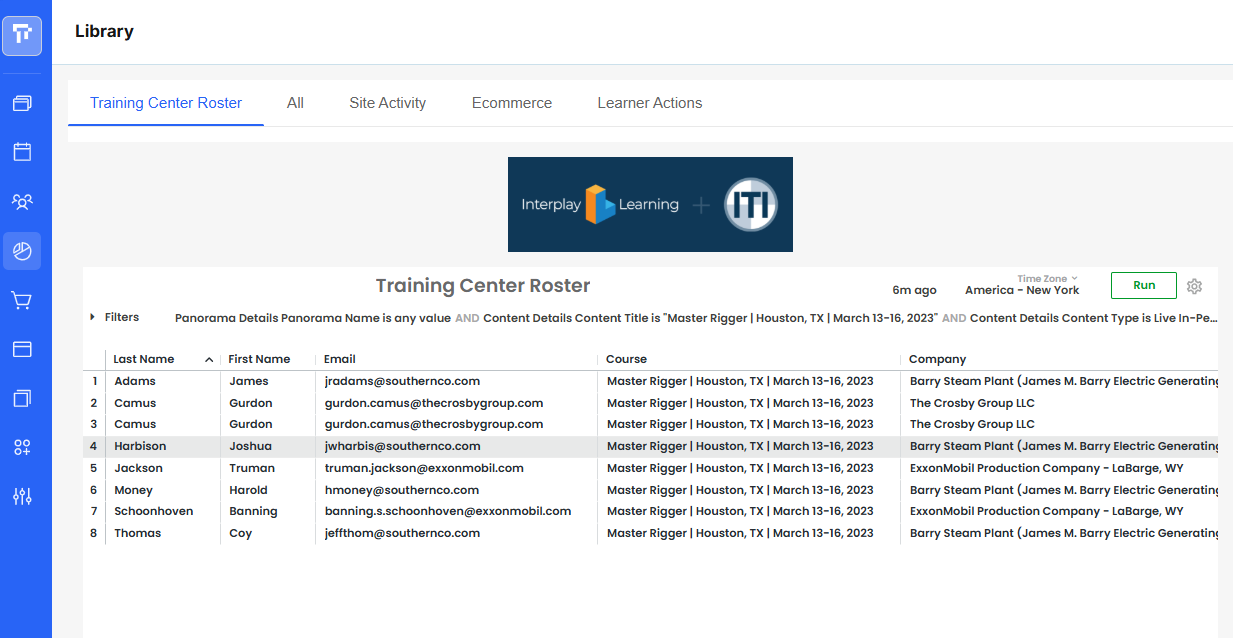Select first name 'Coy'
The image size is (1233, 638).
pyautogui.click(x=239, y=533)
